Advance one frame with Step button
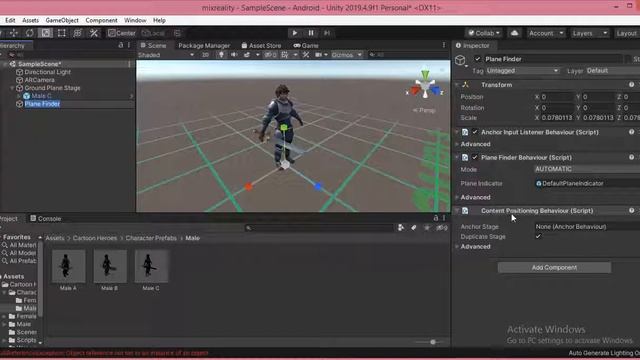Screen dimensions: 640x360 327,33
